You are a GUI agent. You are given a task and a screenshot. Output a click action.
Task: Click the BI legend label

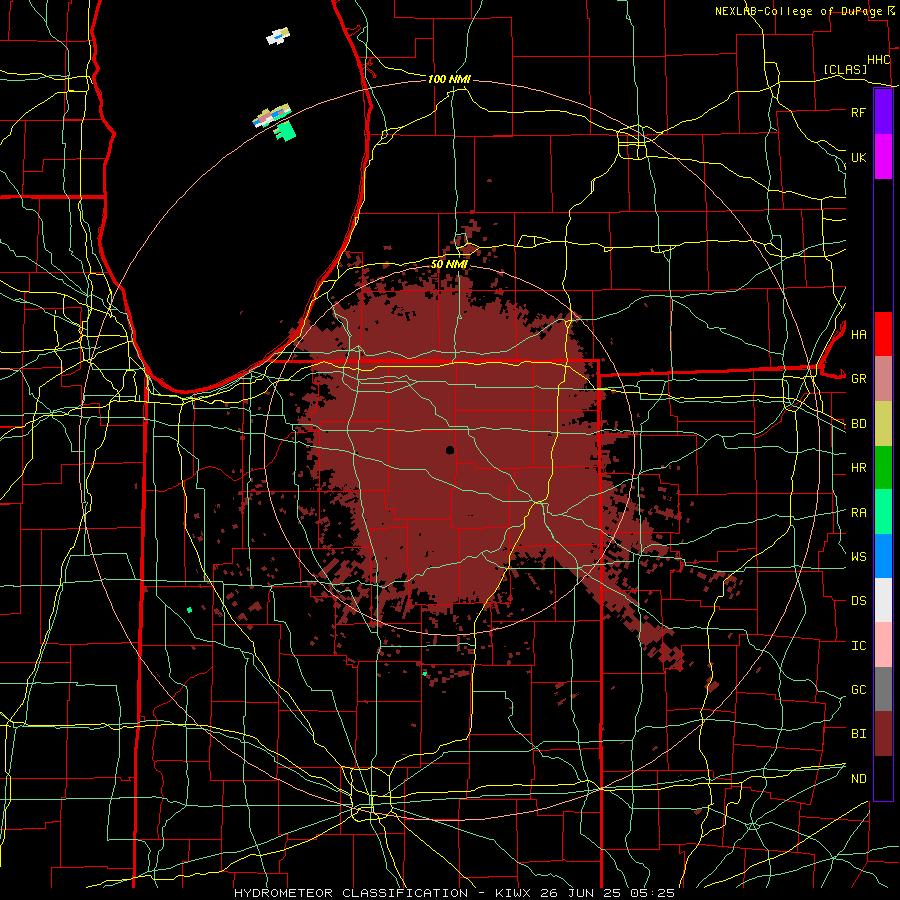click(x=858, y=734)
